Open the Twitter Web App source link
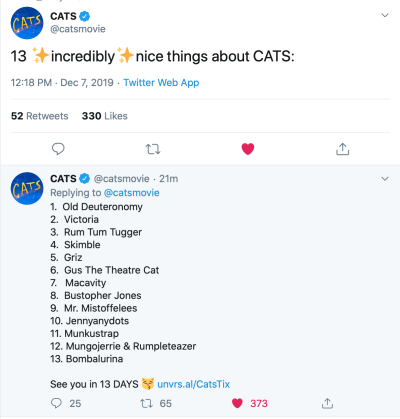 tap(161, 83)
